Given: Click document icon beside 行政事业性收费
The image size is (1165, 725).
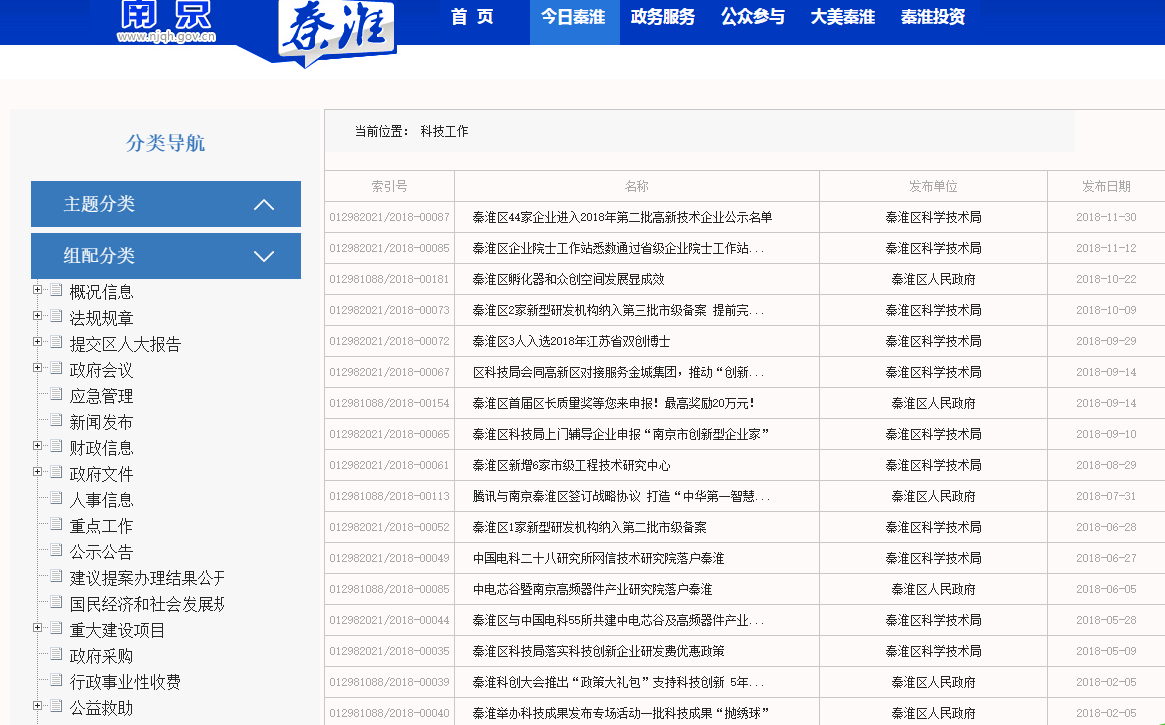Looking at the screenshot, I should pos(56,681).
